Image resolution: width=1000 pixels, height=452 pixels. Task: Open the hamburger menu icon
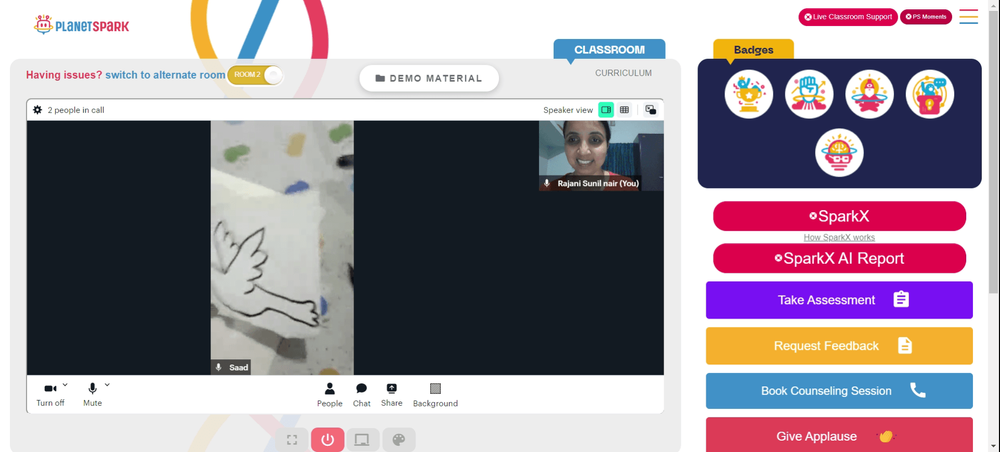click(968, 17)
